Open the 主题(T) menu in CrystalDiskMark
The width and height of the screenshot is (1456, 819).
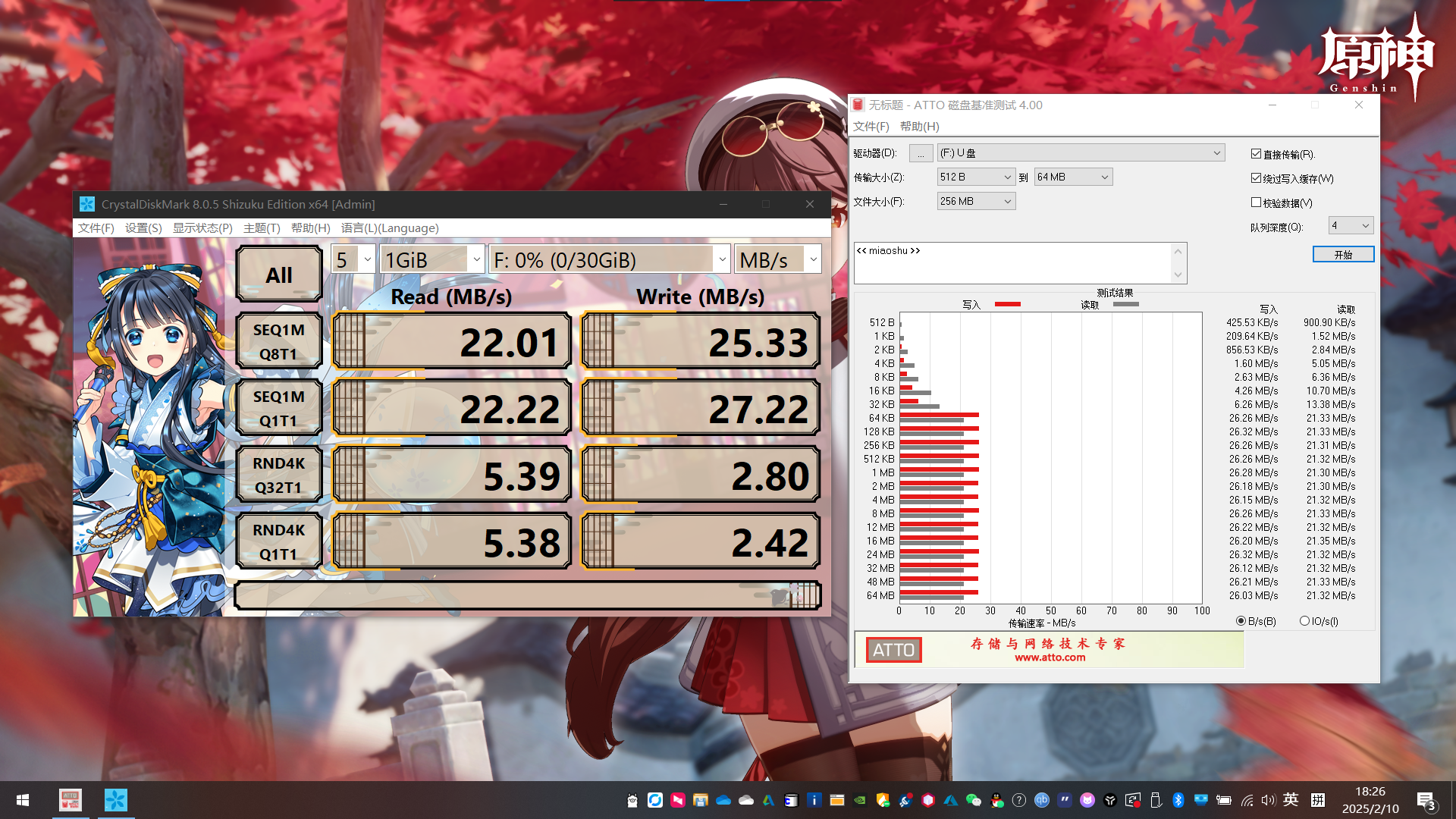click(x=262, y=228)
